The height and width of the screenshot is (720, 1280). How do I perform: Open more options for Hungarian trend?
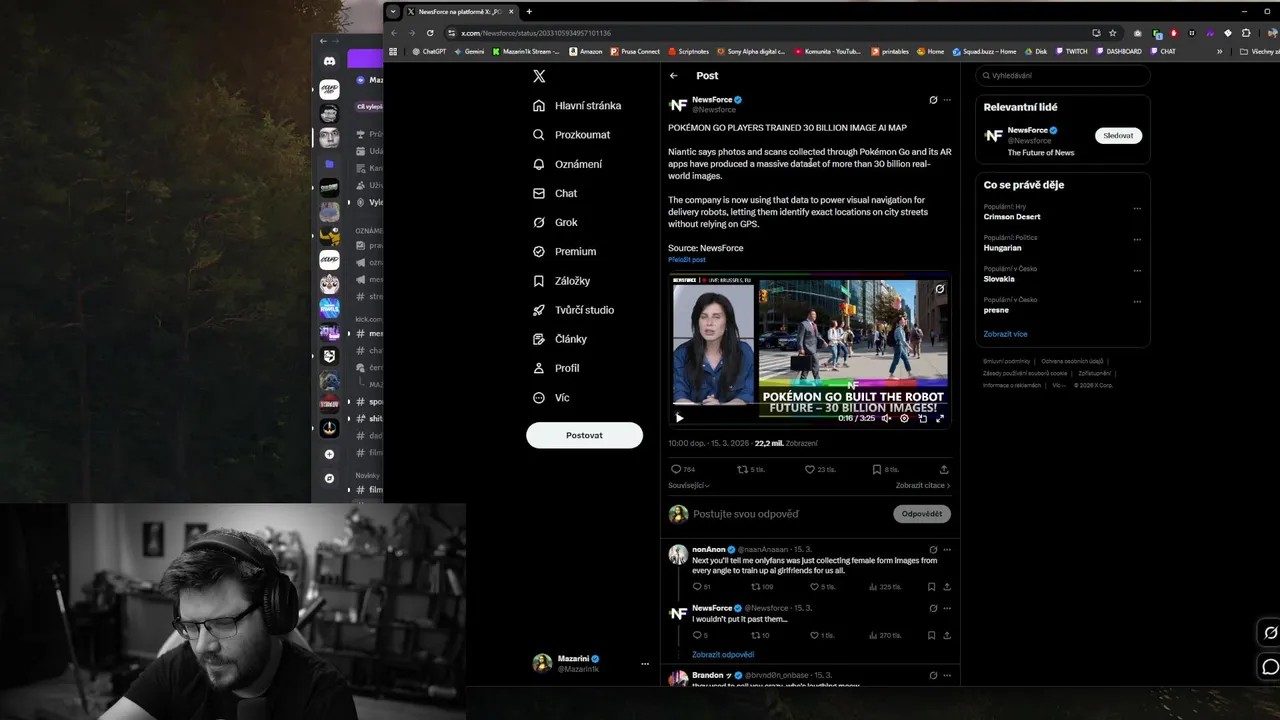click(1137, 240)
